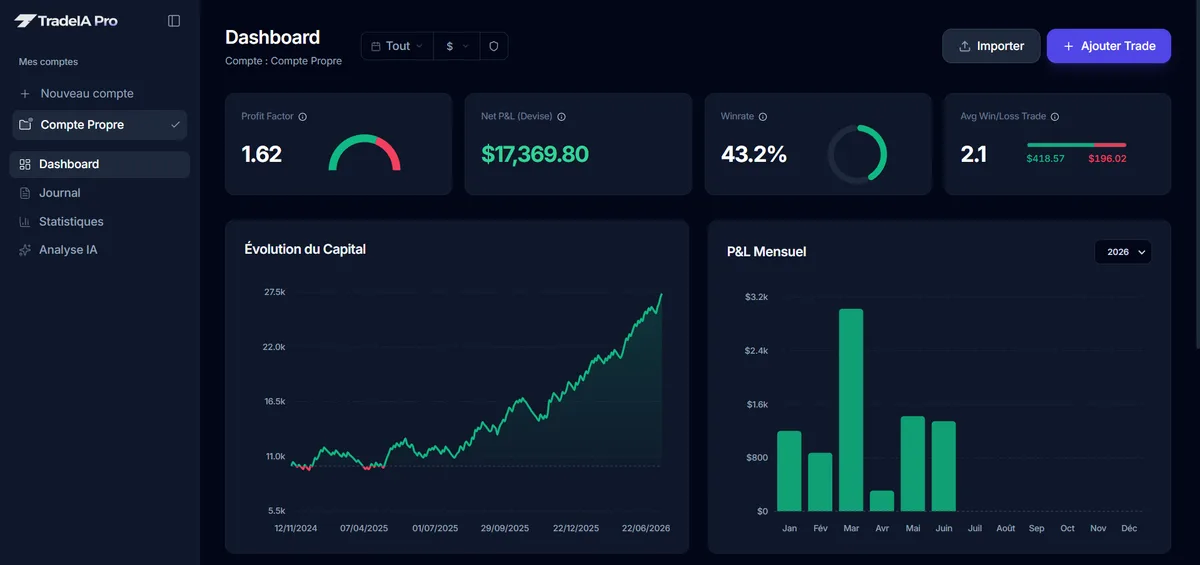
Task: Click the average win amount $418.57
Action: 1046,159
